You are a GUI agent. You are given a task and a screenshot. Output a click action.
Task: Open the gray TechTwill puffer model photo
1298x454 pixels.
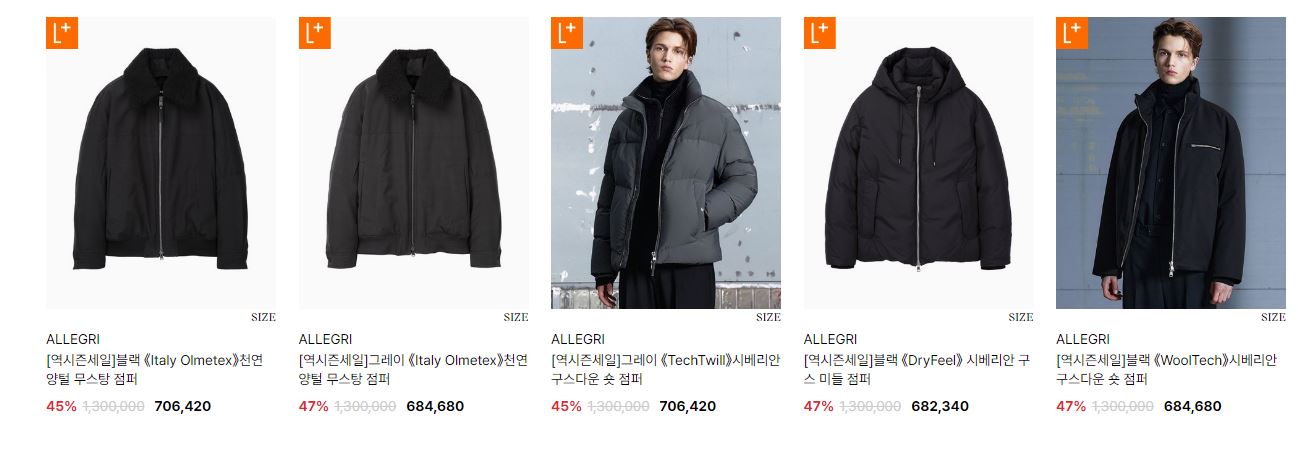coord(666,163)
